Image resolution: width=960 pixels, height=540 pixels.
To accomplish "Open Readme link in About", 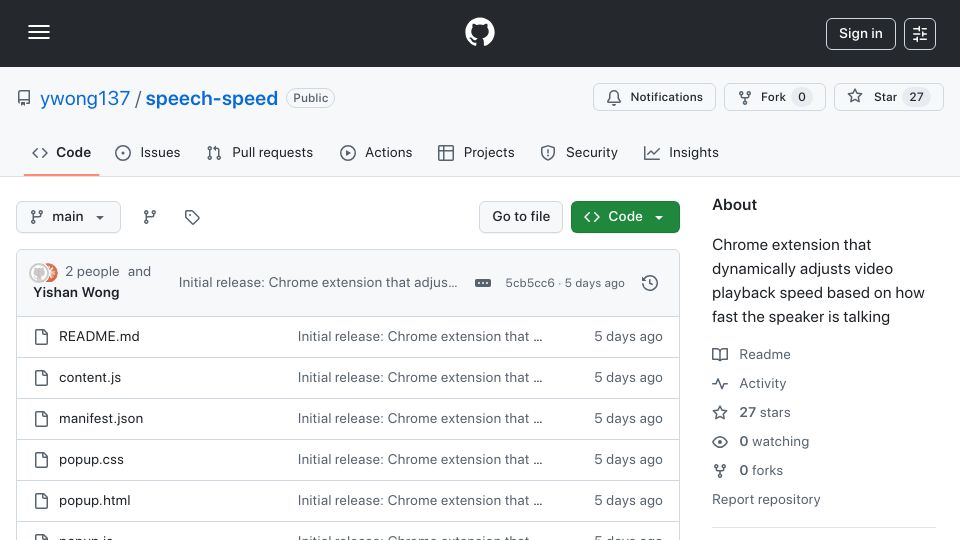I will coord(751,354).
